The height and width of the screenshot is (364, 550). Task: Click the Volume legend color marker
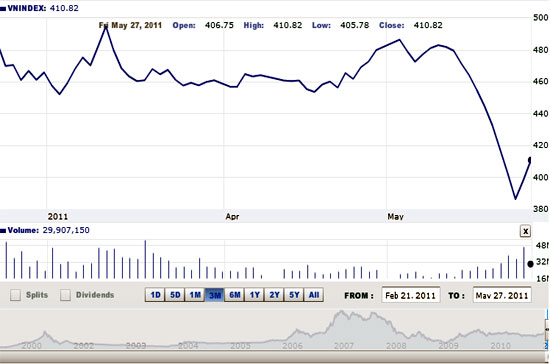[3, 231]
